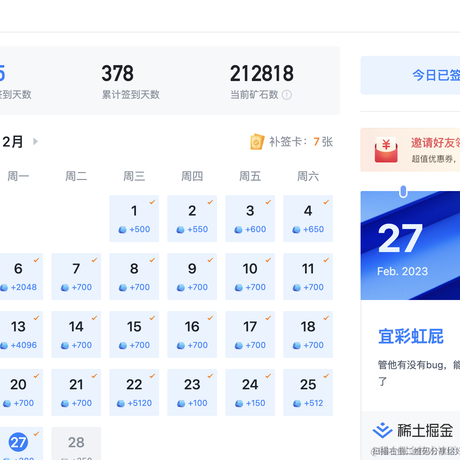
Task: Select calendar day 17
Action: coord(250,334)
